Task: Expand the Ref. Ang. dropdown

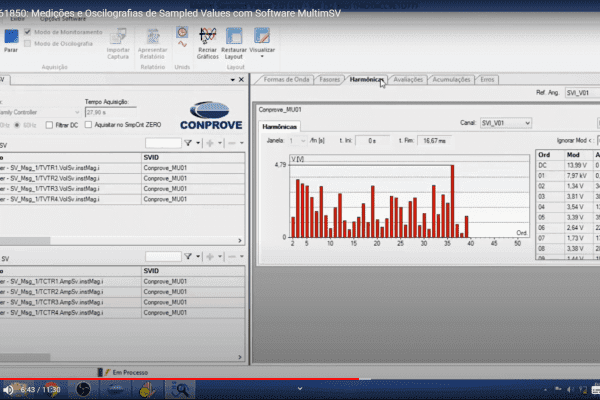Action: point(580,92)
